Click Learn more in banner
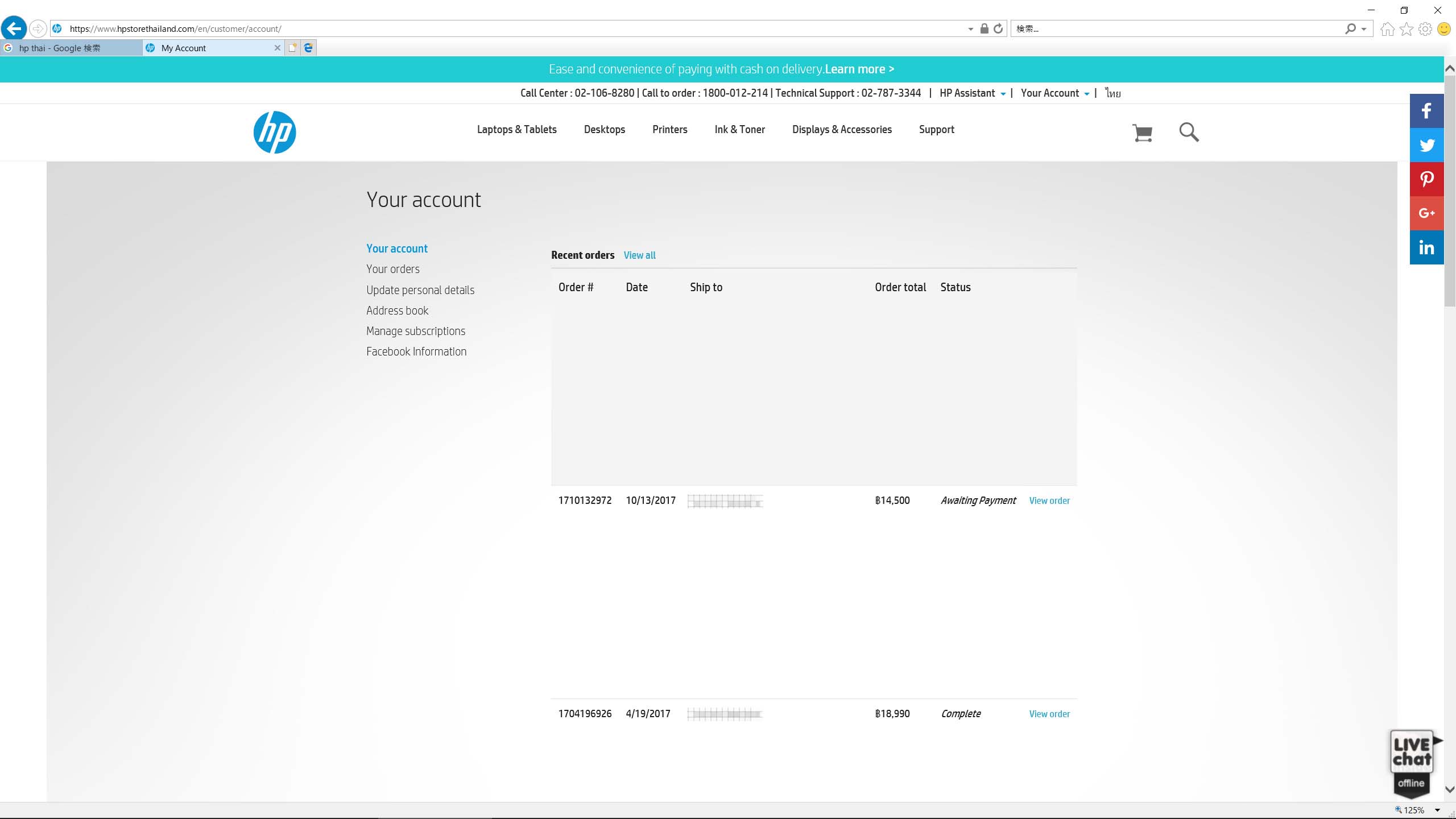Viewport: 1456px width, 819px height. click(859, 69)
